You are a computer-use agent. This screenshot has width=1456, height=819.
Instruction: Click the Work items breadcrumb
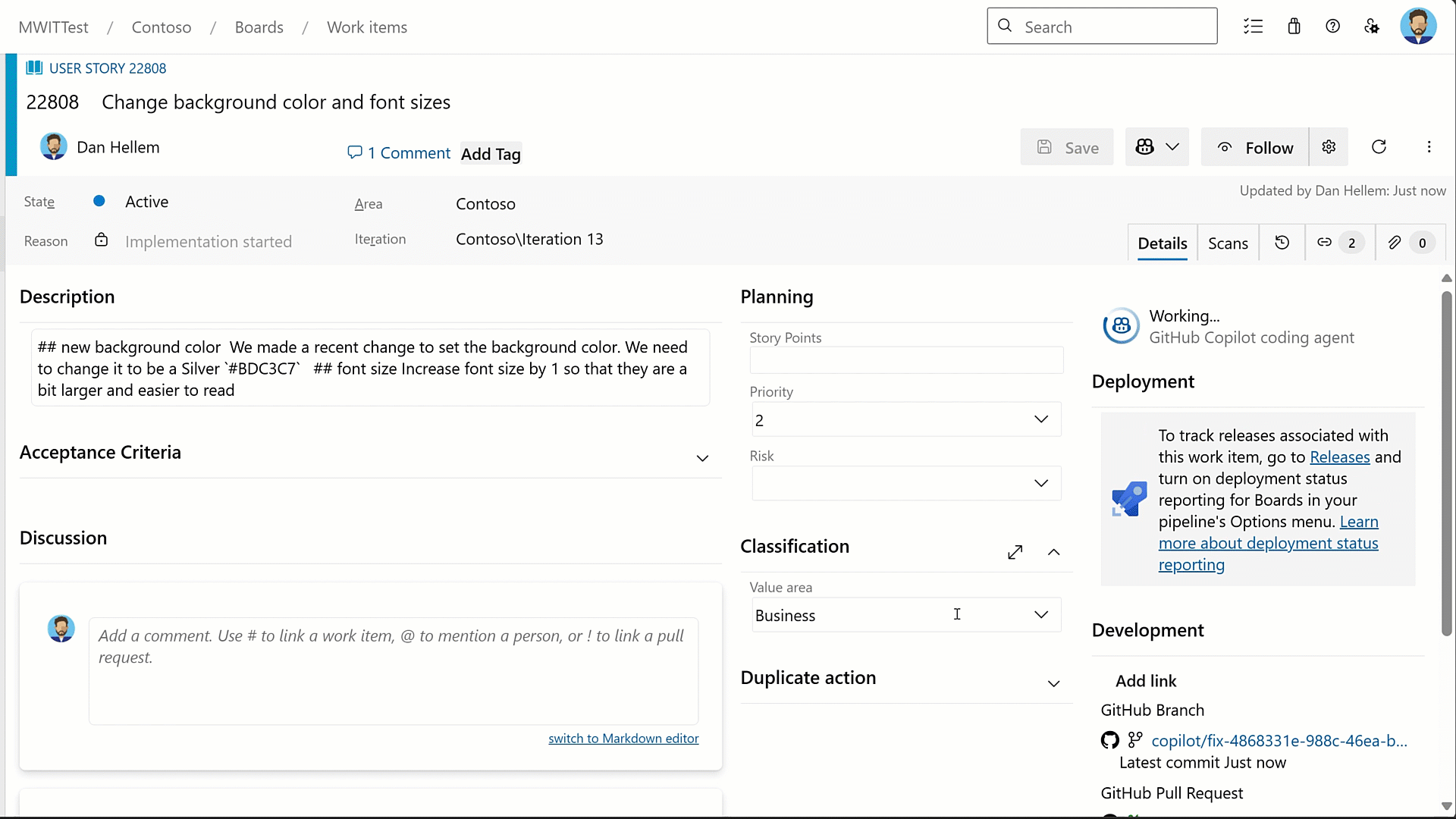pos(367,27)
